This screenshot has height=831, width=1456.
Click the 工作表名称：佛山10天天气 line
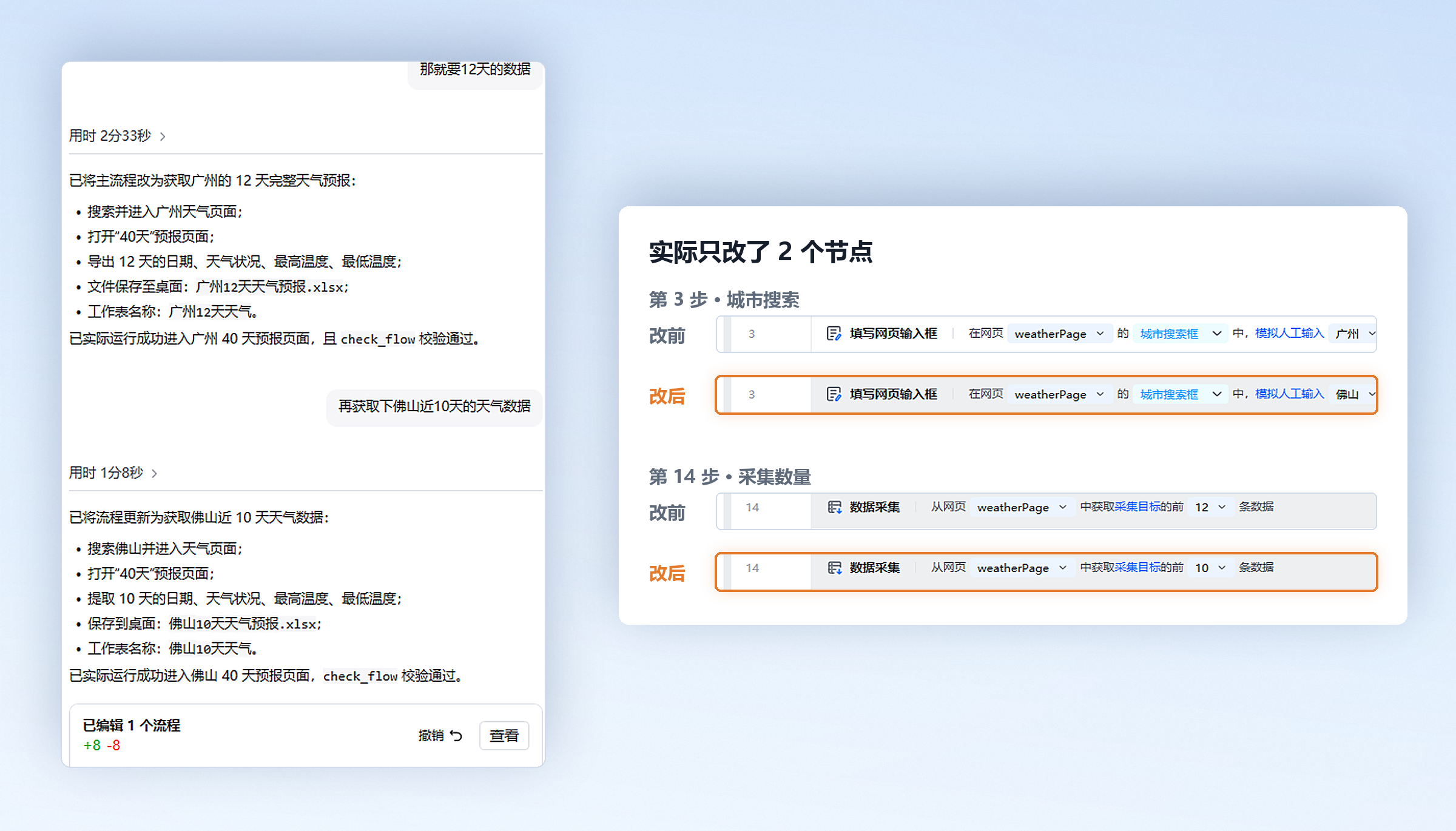173,649
